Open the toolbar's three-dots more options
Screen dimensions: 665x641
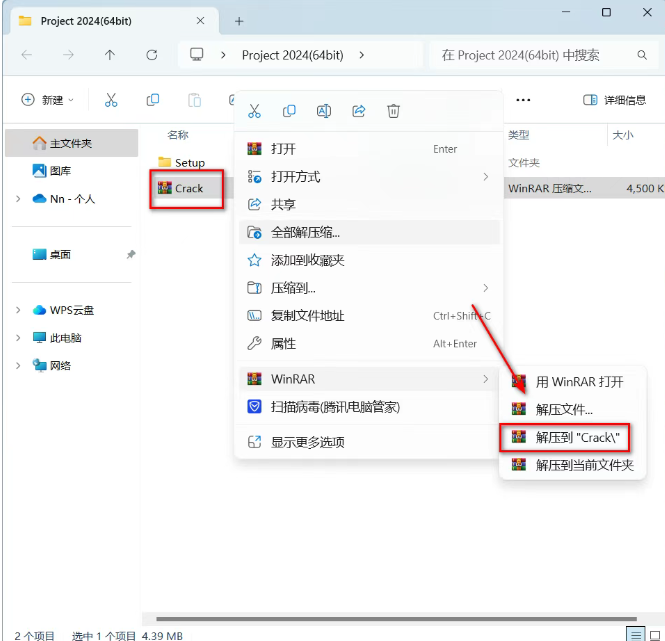[523, 100]
